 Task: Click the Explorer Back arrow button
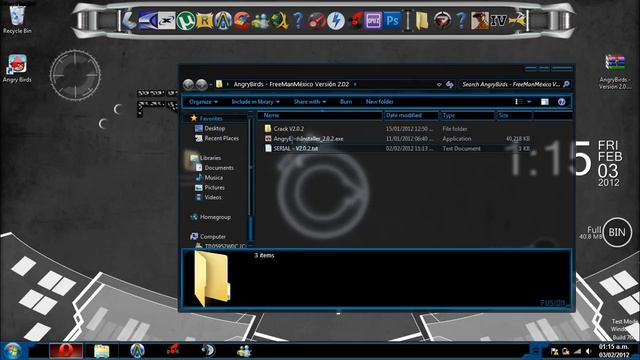coord(188,84)
